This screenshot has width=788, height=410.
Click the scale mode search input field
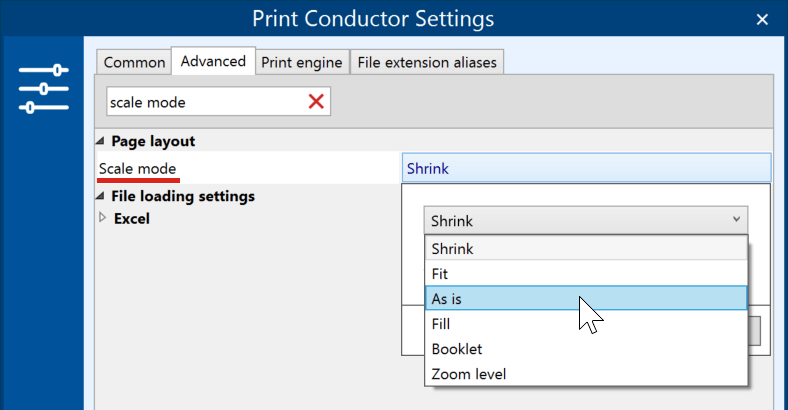coord(206,102)
